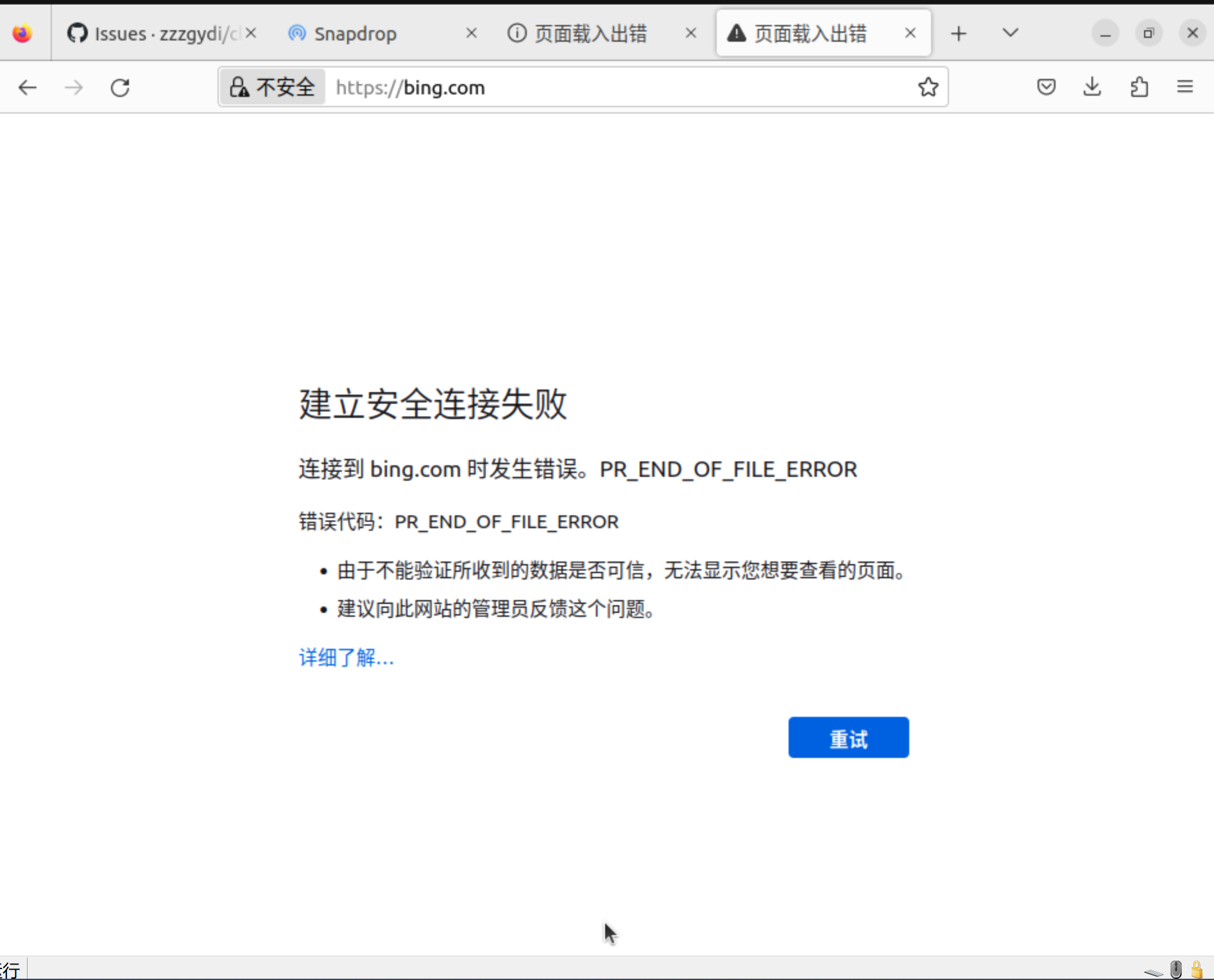This screenshot has width=1214, height=980.
Task: Click the Snapdrop favicon on second tab
Action: [297, 33]
